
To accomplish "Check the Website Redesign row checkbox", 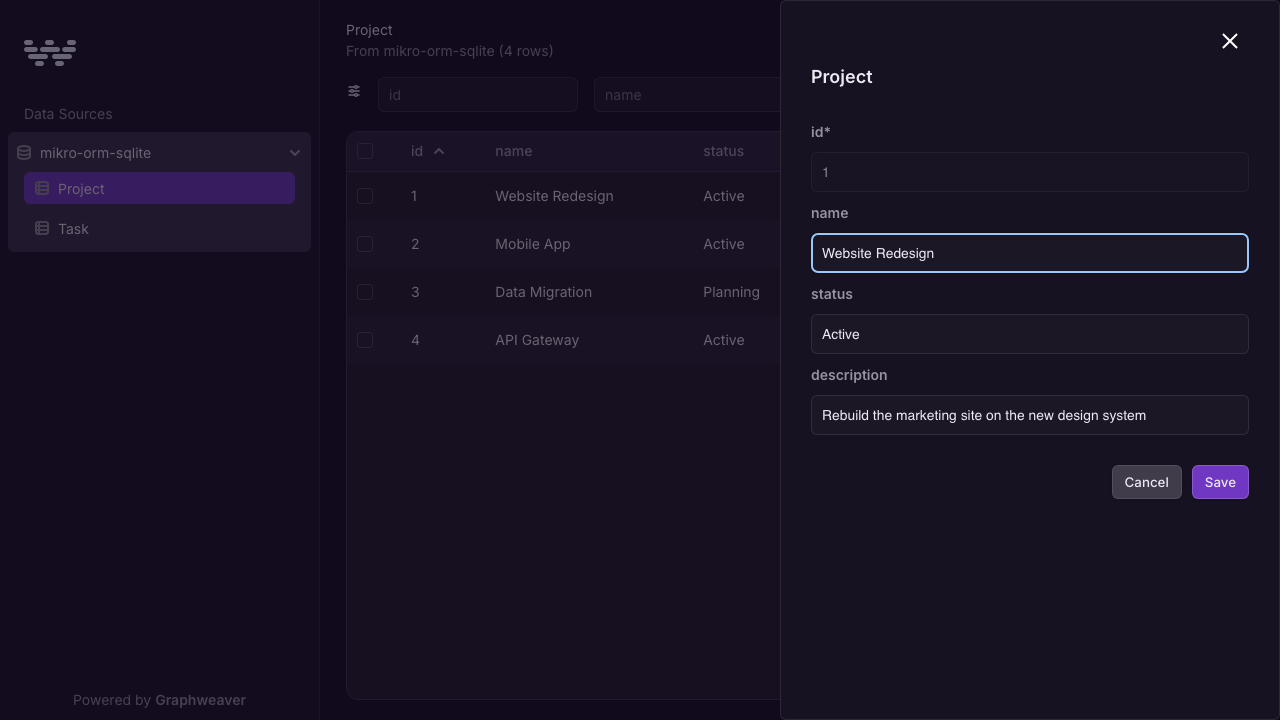I will [x=365, y=196].
